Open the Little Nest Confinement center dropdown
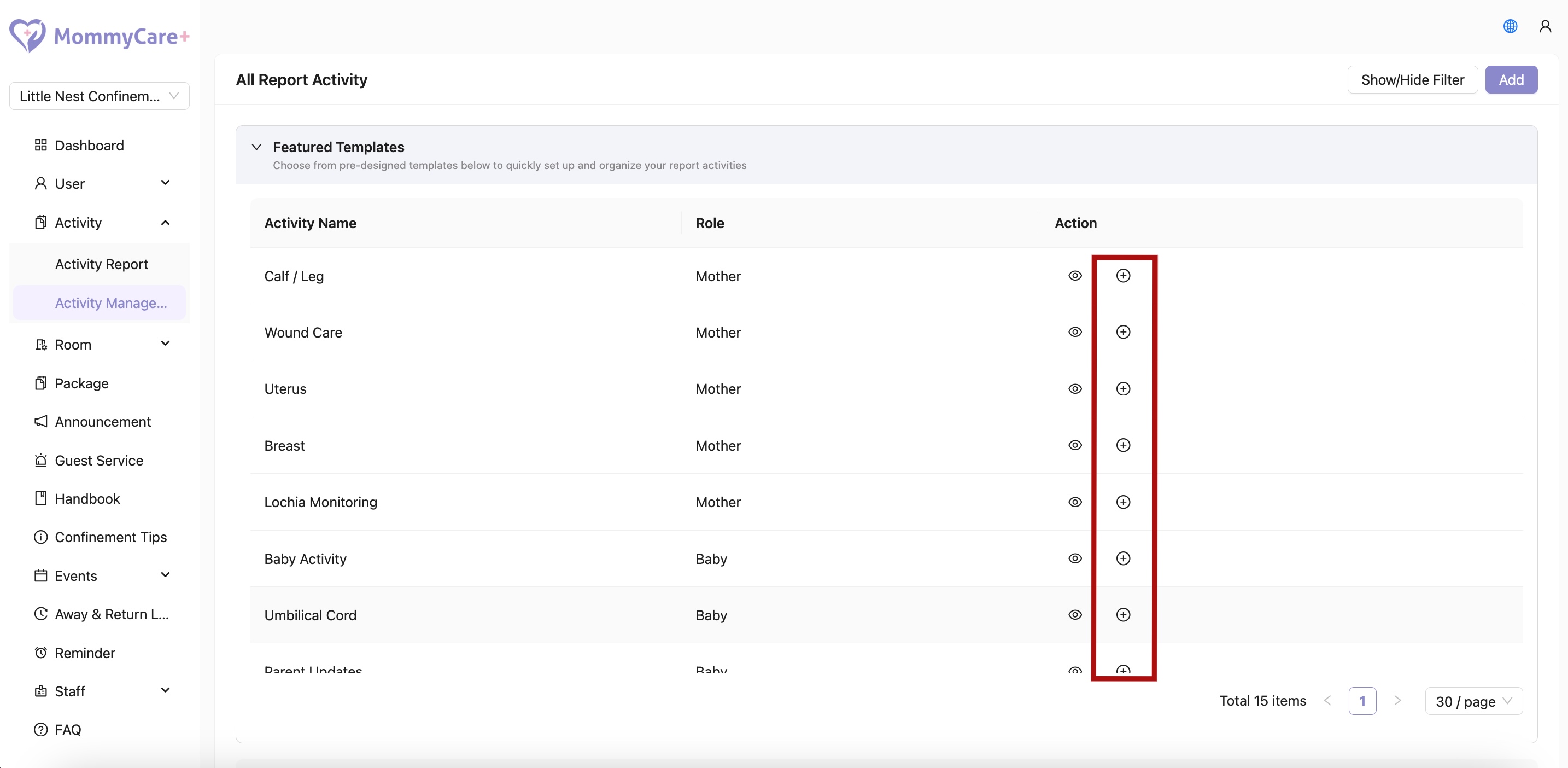The width and height of the screenshot is (1568, 768). (x=99, y=96)
